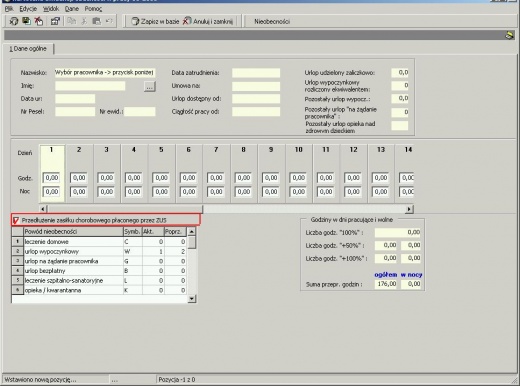Screen dimensions: 520x386
Task: Click Zapisz w bazie button
Action: point(155,21)
